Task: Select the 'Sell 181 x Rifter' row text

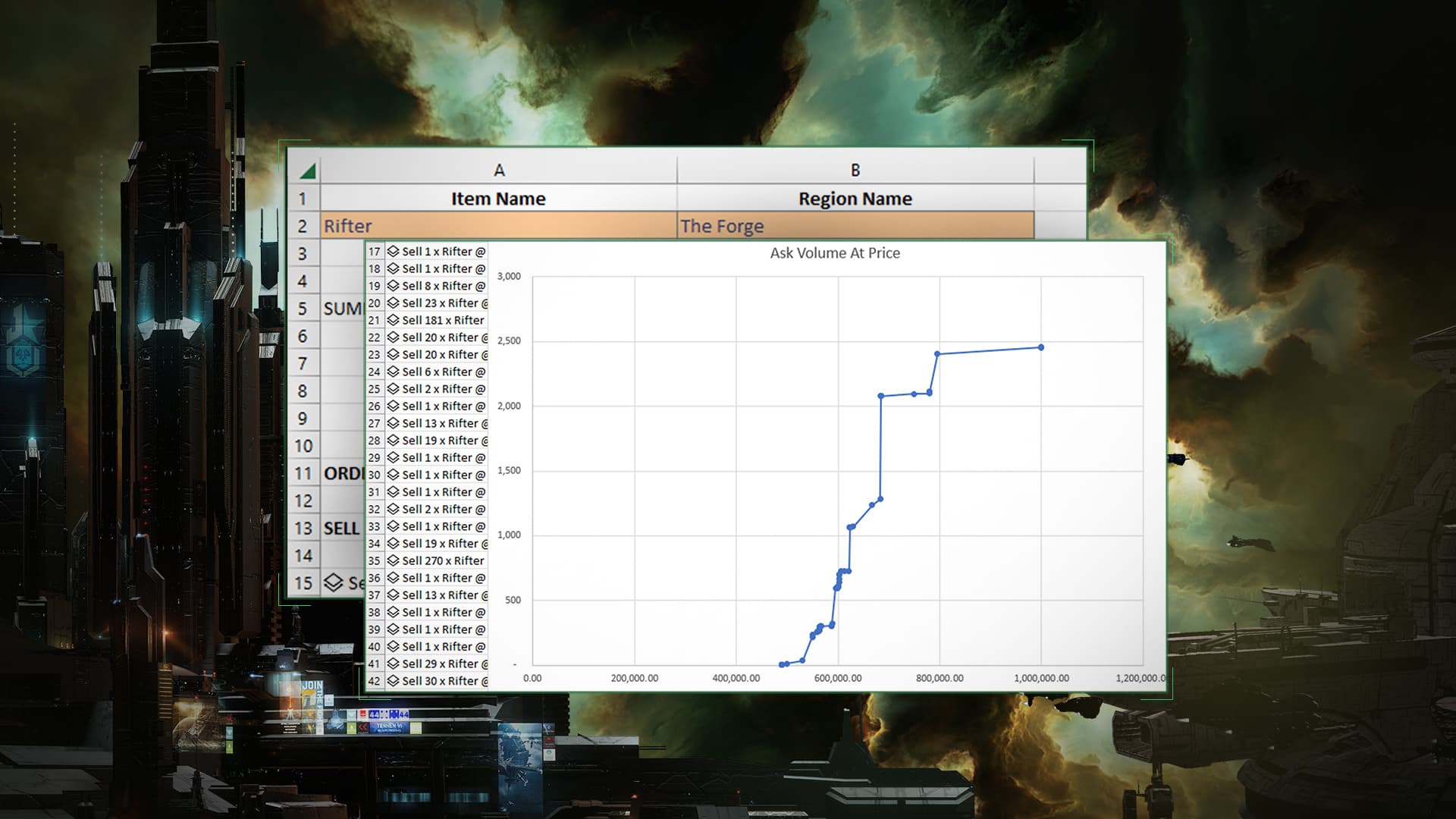Action: coord(443,320)
